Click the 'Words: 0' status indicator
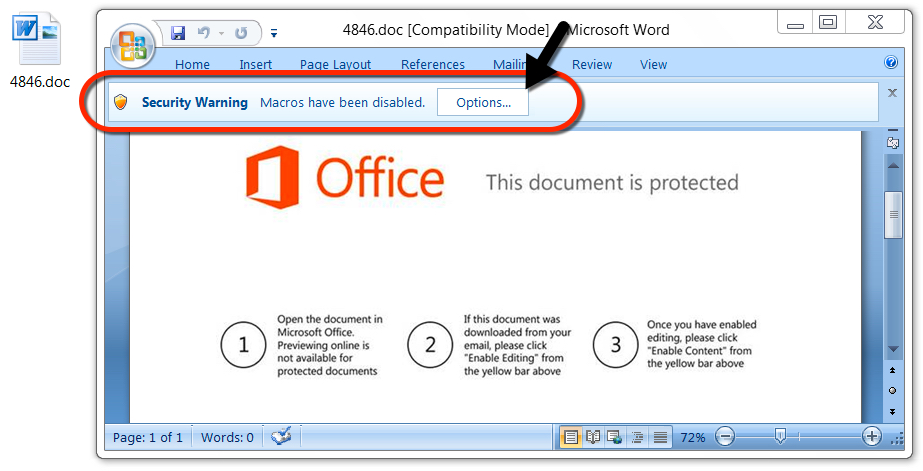The height and width of the screenshot is (471, 923). click(x=227, y=437)
